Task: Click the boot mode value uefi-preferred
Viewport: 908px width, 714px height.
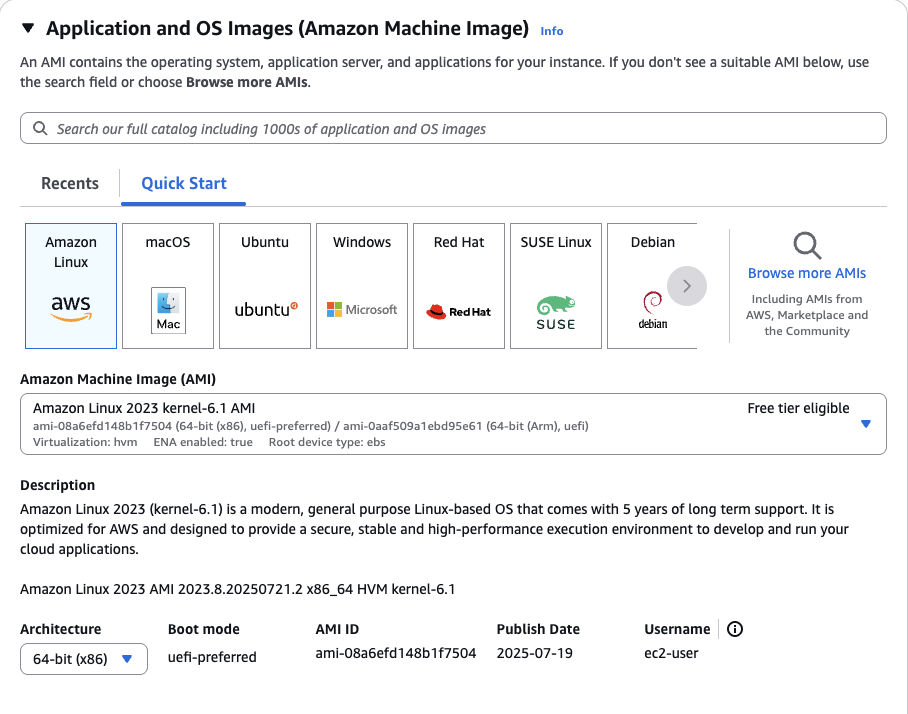Action: (212, 657)
